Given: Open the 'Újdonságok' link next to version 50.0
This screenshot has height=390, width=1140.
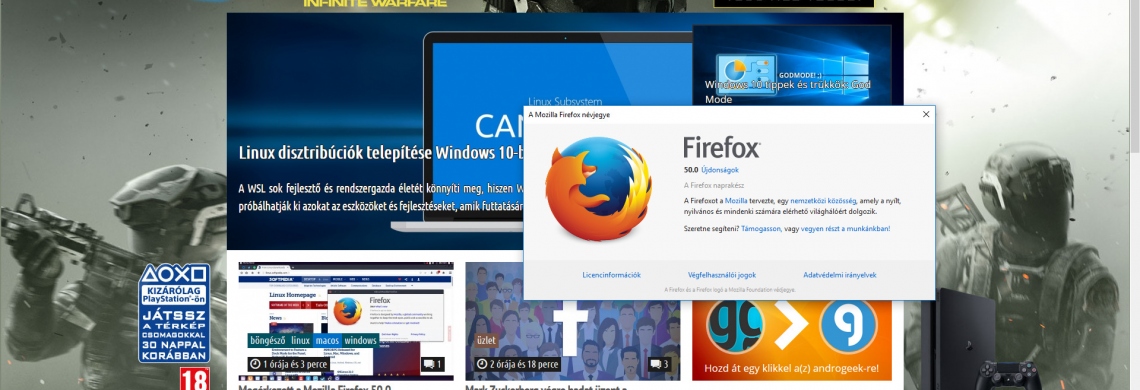Looking at the screenshot, I should (720, 170).
